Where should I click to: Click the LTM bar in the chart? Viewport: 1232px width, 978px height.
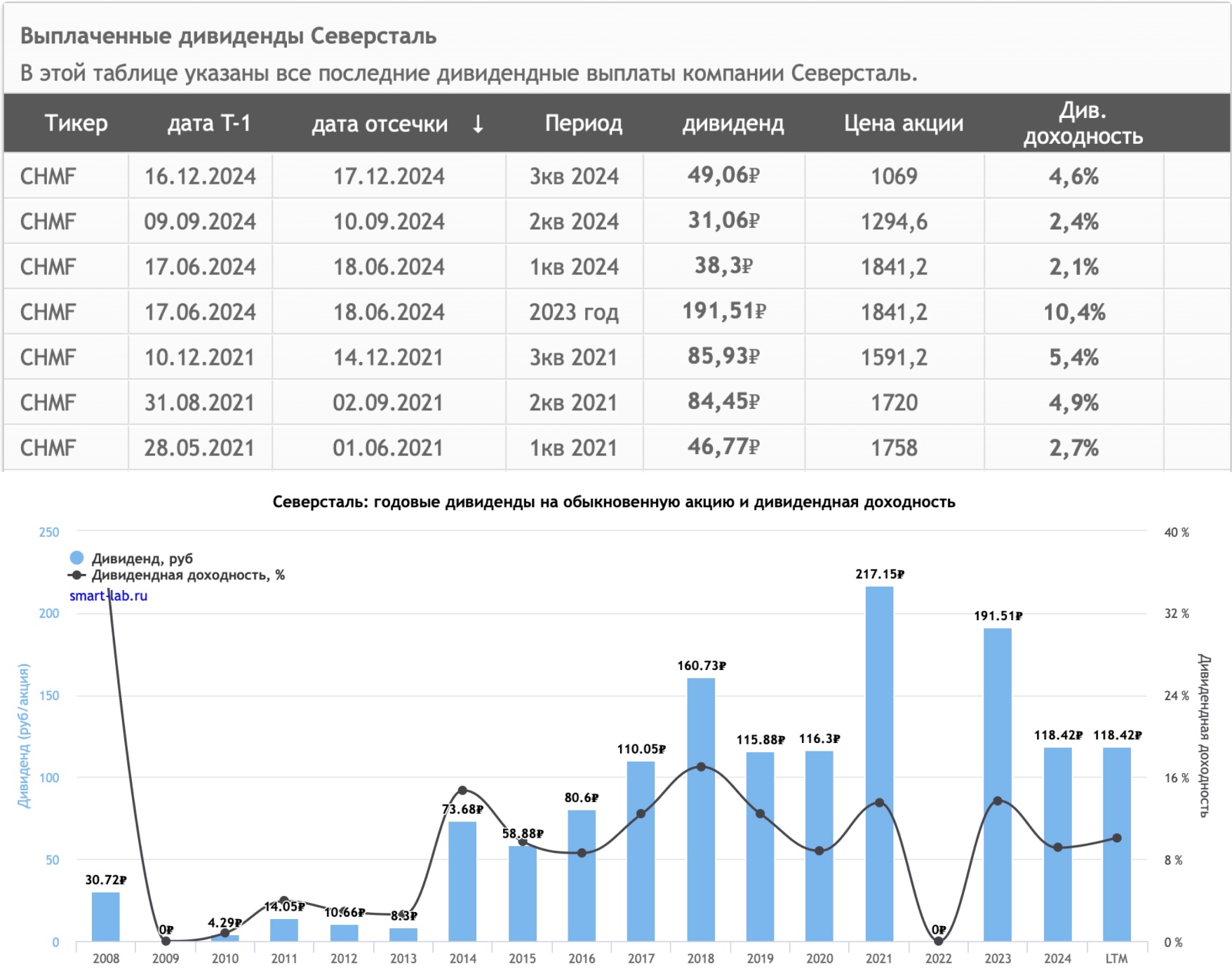coord(1117,845)
